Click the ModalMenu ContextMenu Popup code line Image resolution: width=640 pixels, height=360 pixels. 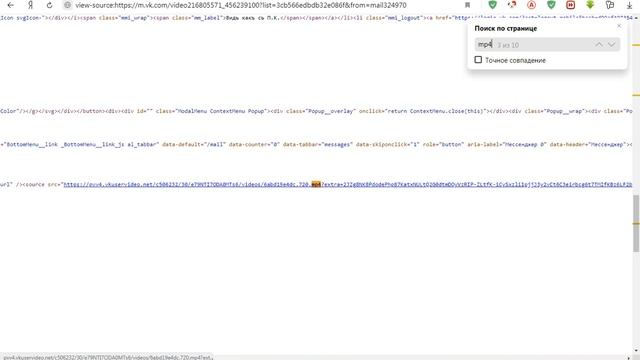[x=316, y=111]
